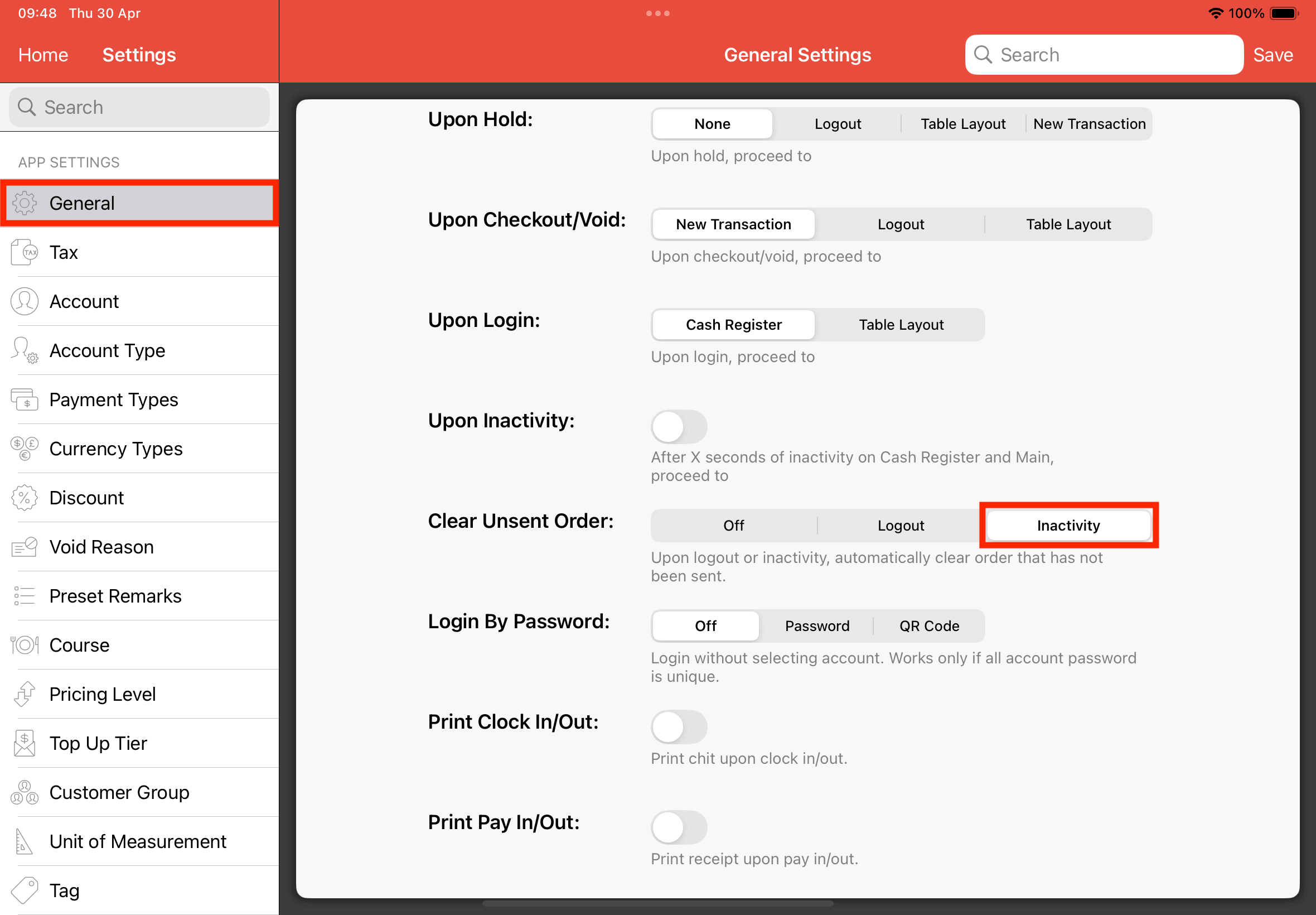The width and height of the screenshot is (1316, 915).
Task: Set Login By Password to Off
Action: pyautogui.click(x=705, y=626)
